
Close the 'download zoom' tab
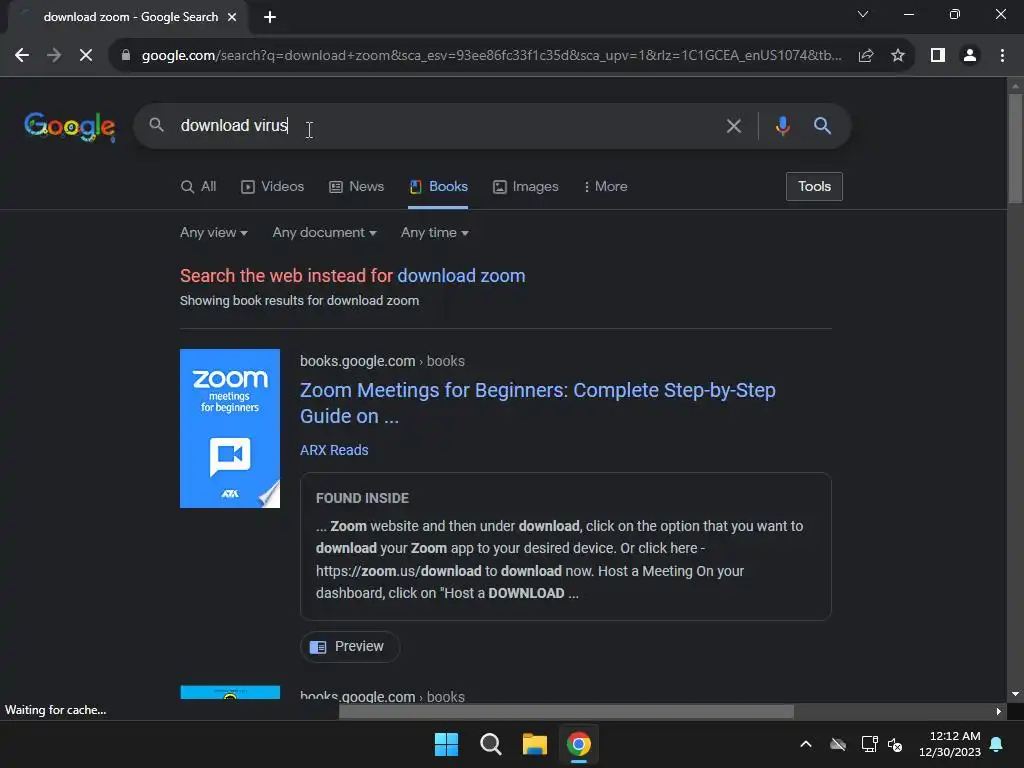click(x=232, y=17)
